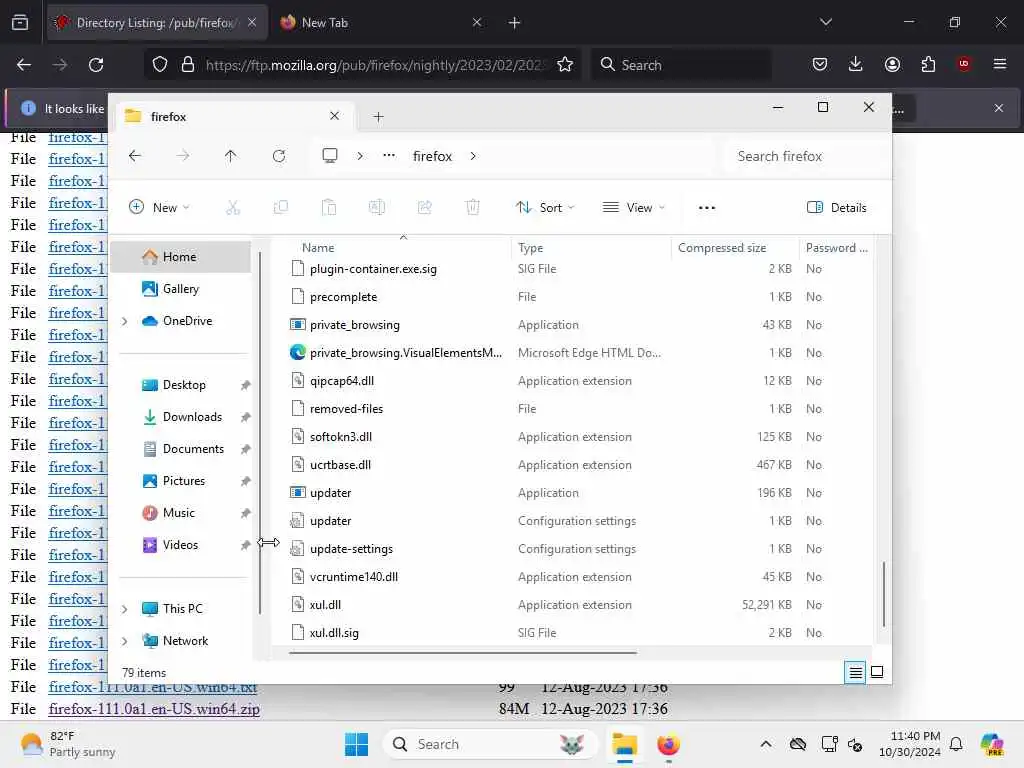Click the taskbar Search box
This screenshot has height=768, width=1024.
tap(490, 744)
